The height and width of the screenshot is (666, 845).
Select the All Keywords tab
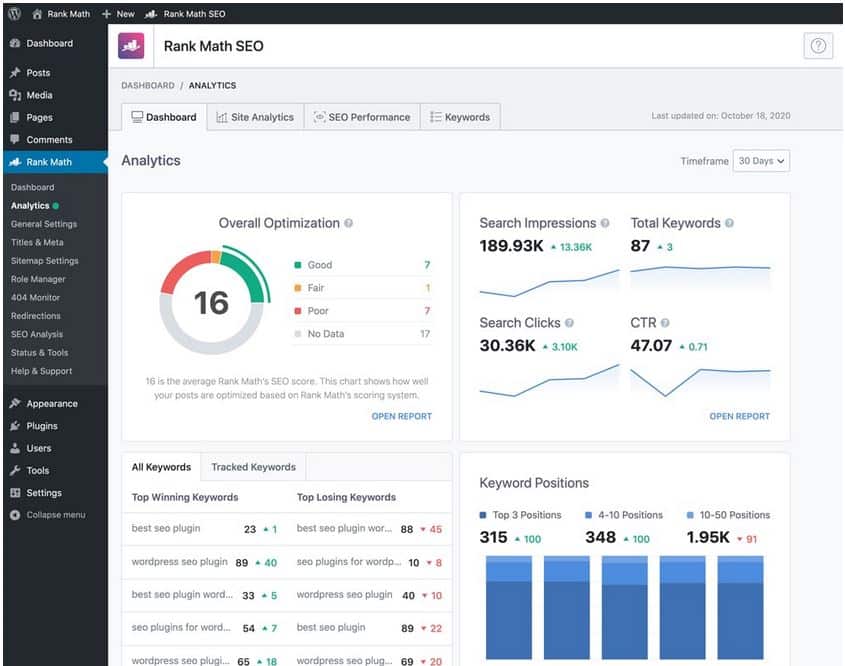tap(161, 467)
